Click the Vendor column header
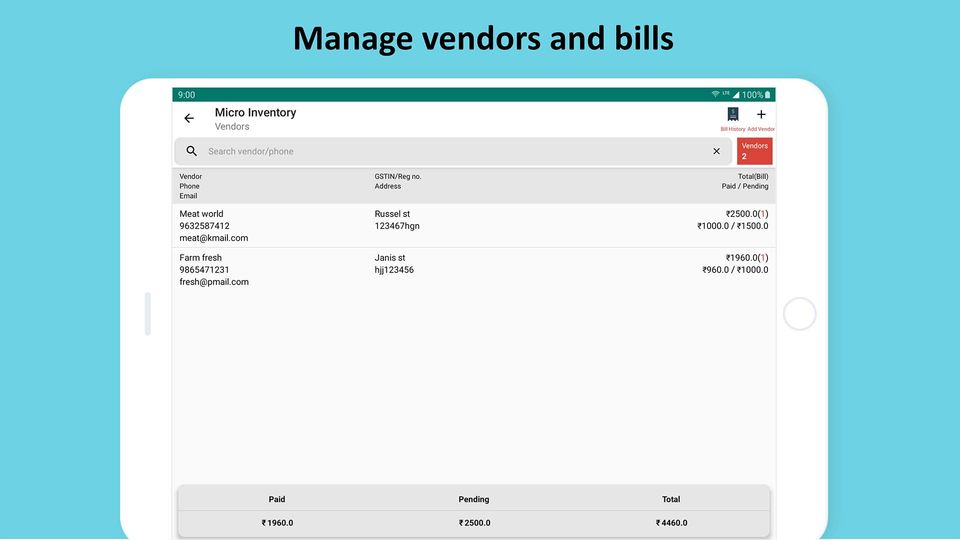Viewport: 960px width, 540px height. 190,176
